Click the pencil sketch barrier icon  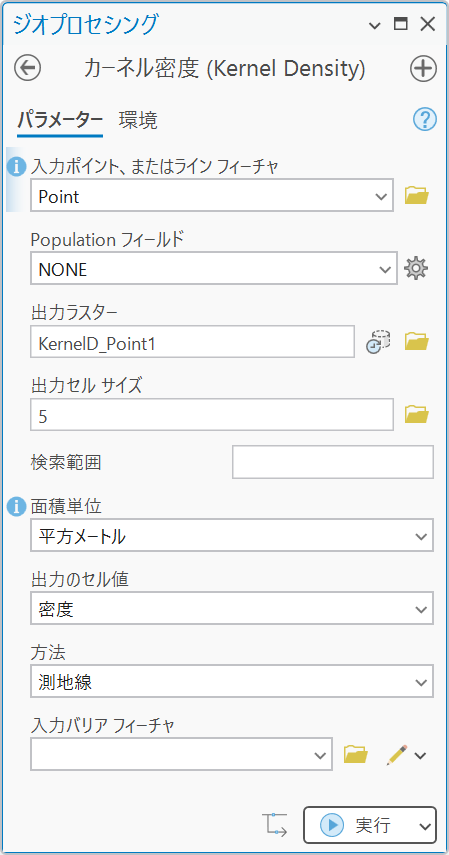[397, 755]
